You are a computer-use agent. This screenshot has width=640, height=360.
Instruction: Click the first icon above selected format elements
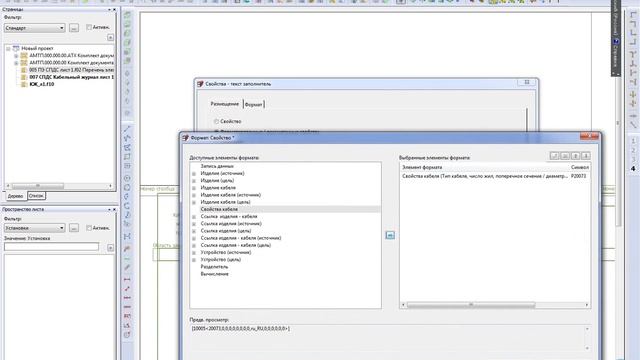(554, 156)
